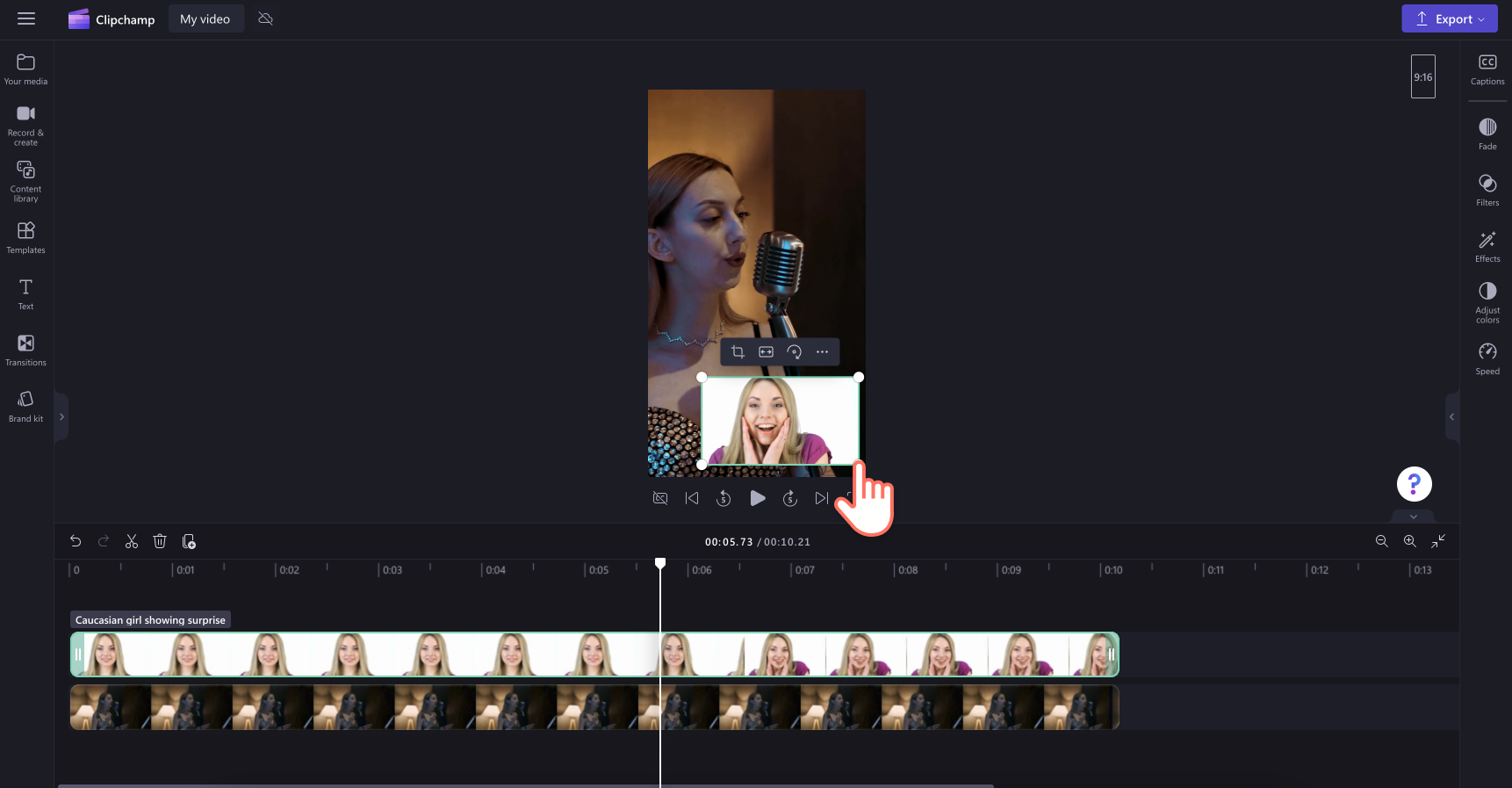This screenshot has width=1512, height=788.
Task: Collapse the help widget chevron
Action: click(1414, 517)
